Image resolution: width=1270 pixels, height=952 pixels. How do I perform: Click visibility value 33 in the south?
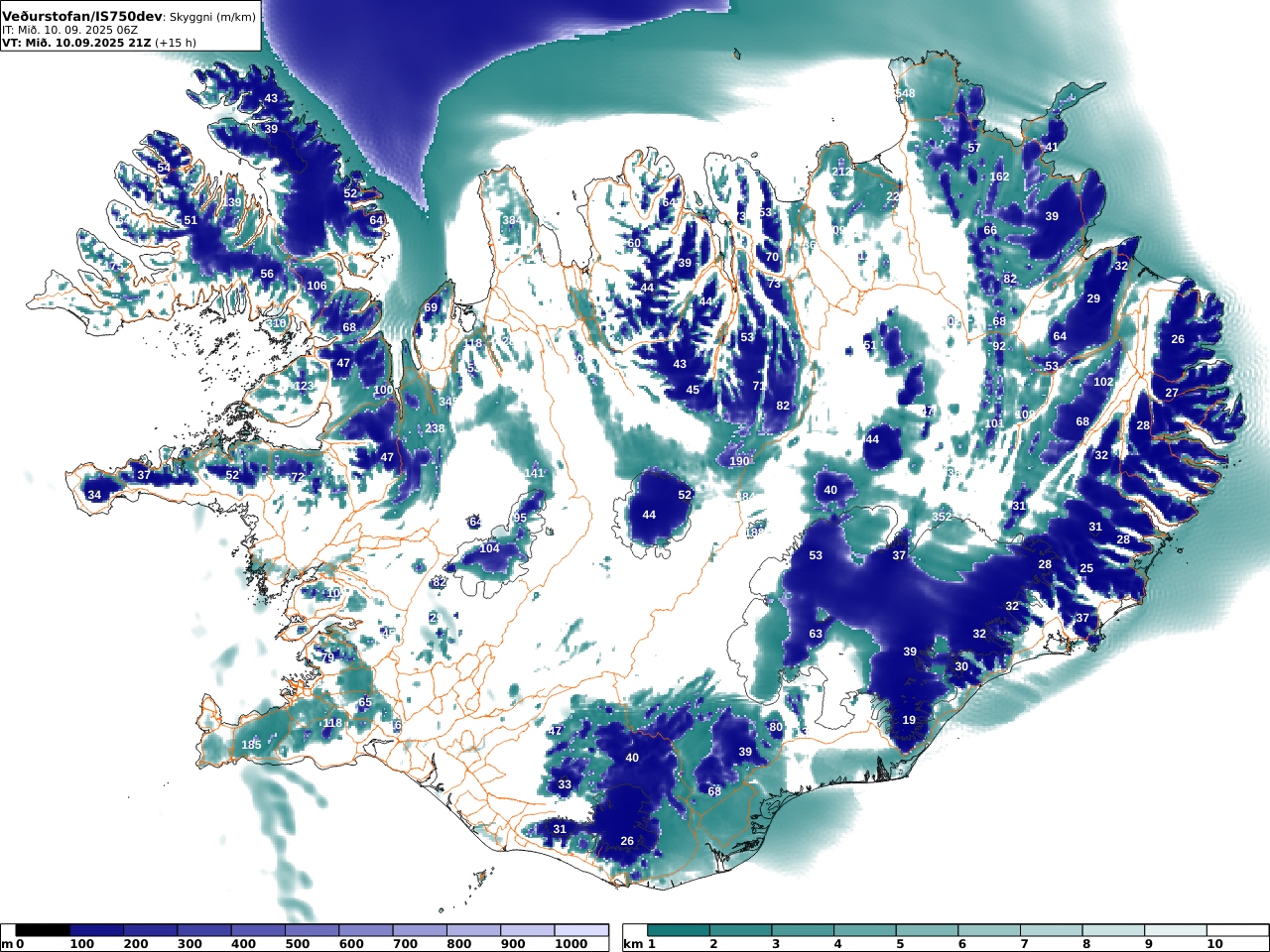click(x=565, y=785)
